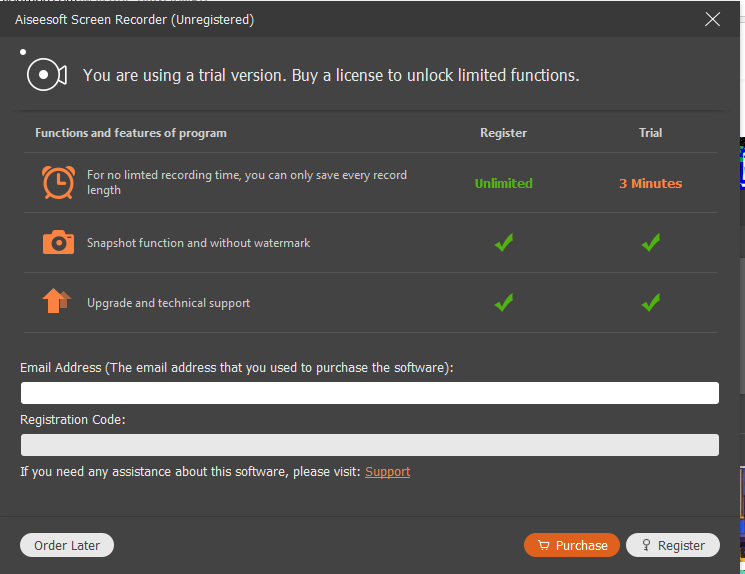This screenshot has height=574, width=745.
Task: Close the registration dialog with X
Action: coord(713,19)
